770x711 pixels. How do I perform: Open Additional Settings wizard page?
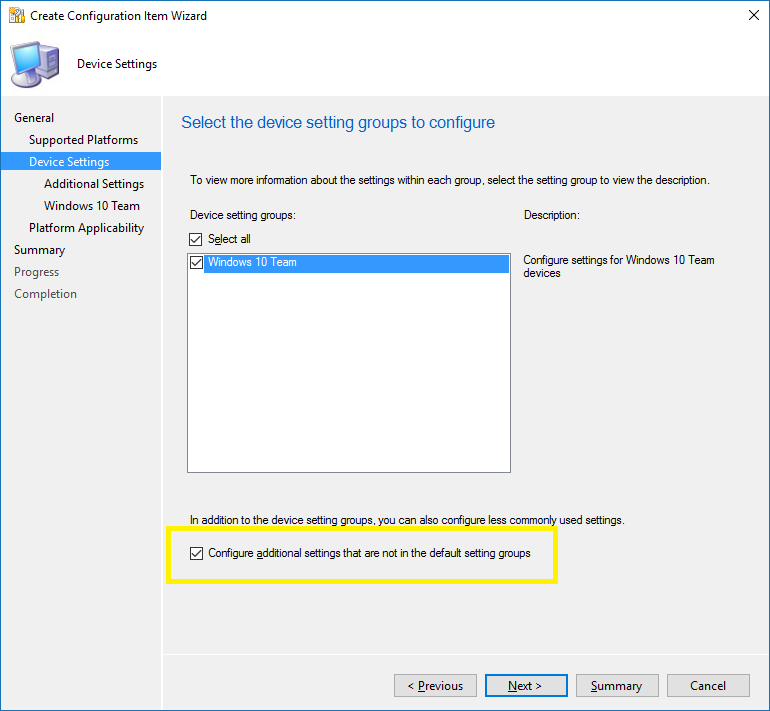click(x=94, y=184)
